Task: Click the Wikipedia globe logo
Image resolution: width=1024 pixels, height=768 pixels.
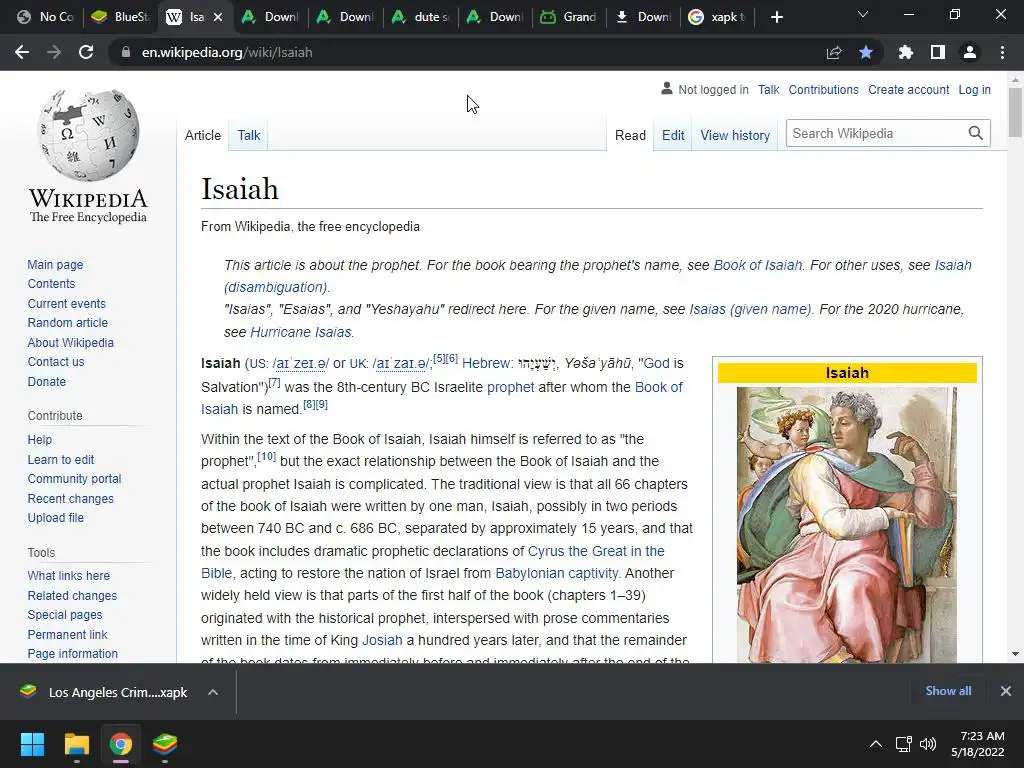Action: 88,135
